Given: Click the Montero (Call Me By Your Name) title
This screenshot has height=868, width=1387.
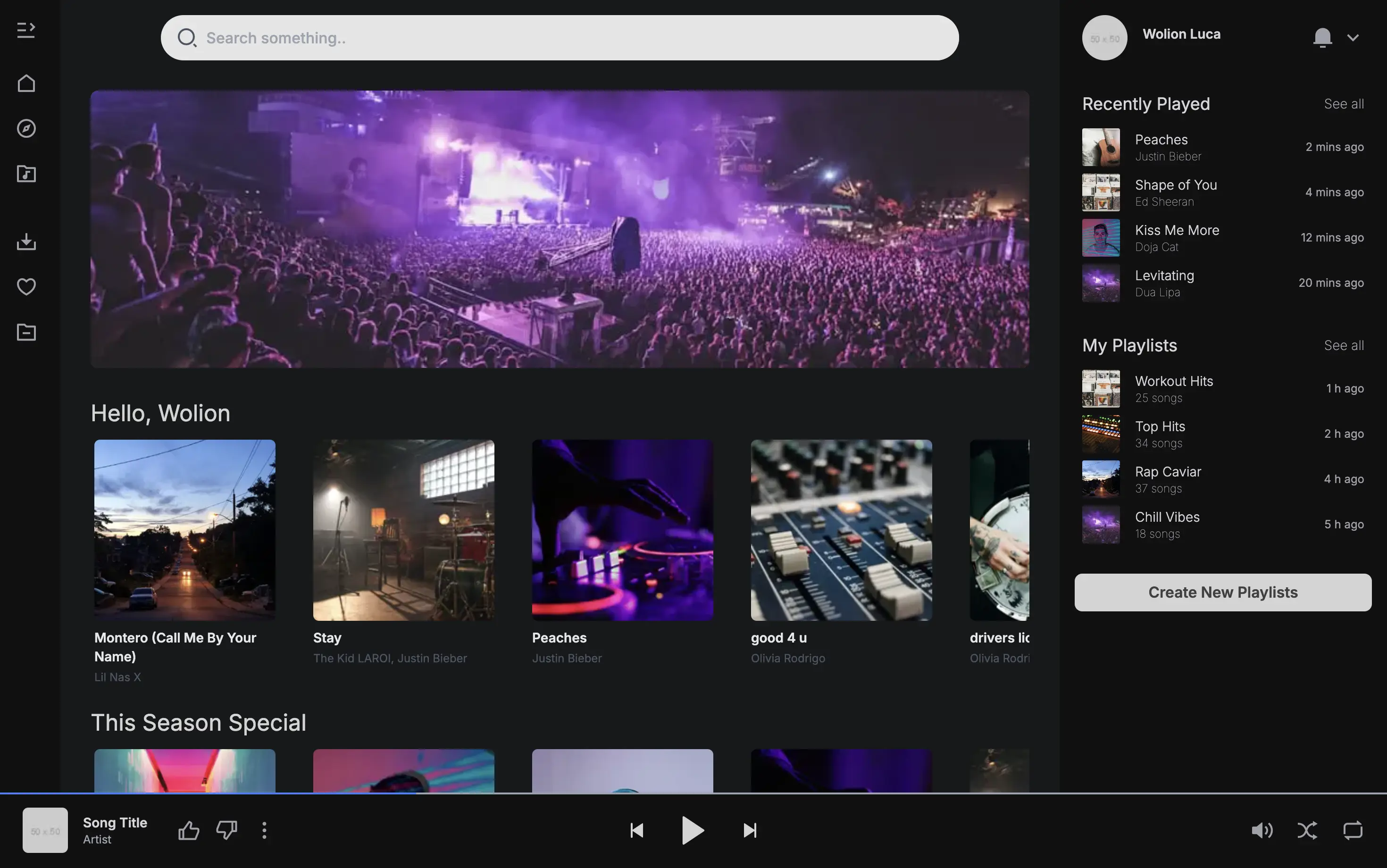Looking at the screenshot, I should pos(175,647).
